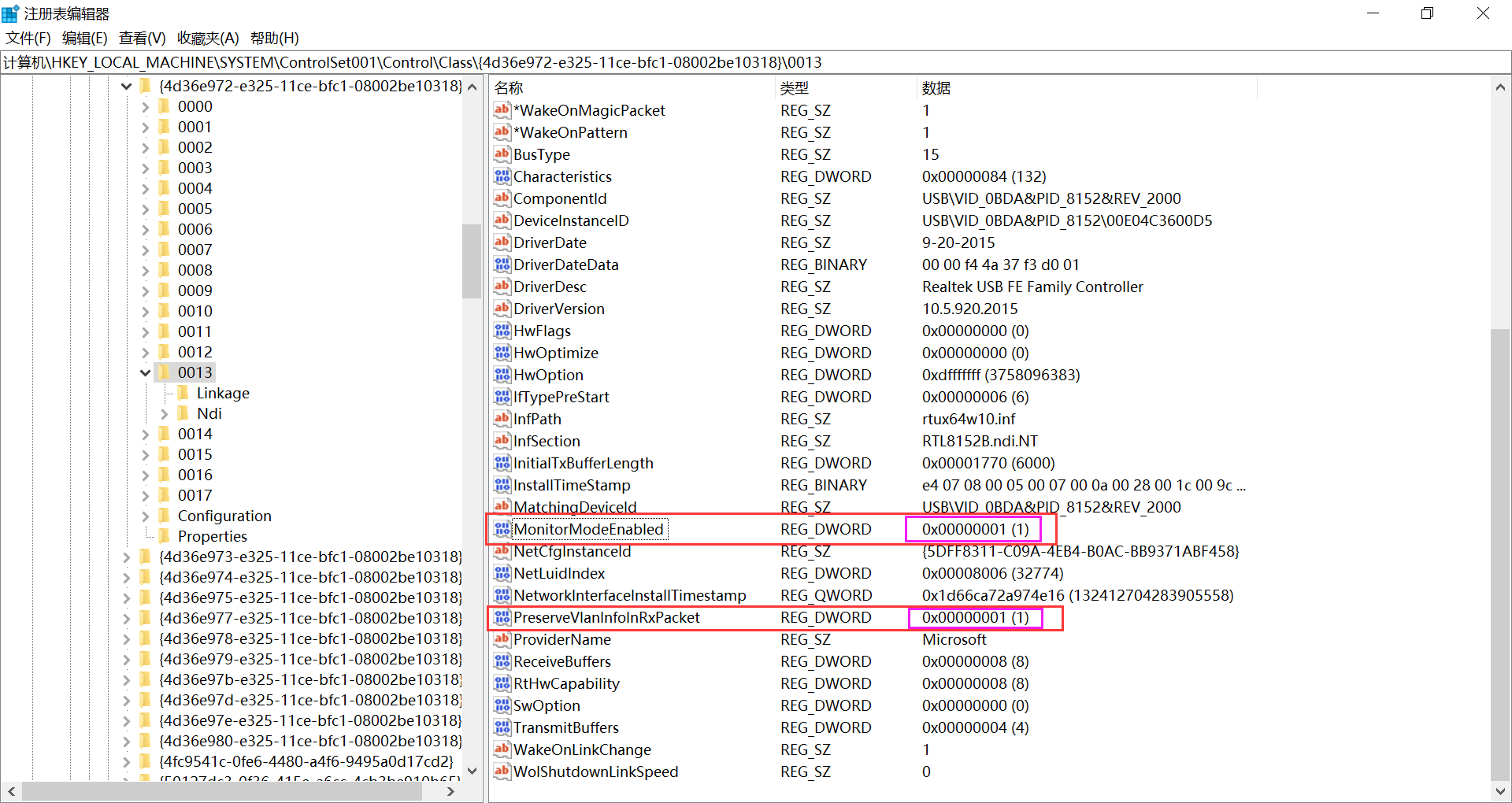Select the DriverVersion value name
Screen dimensions: 1512x803
click(559, 309)
